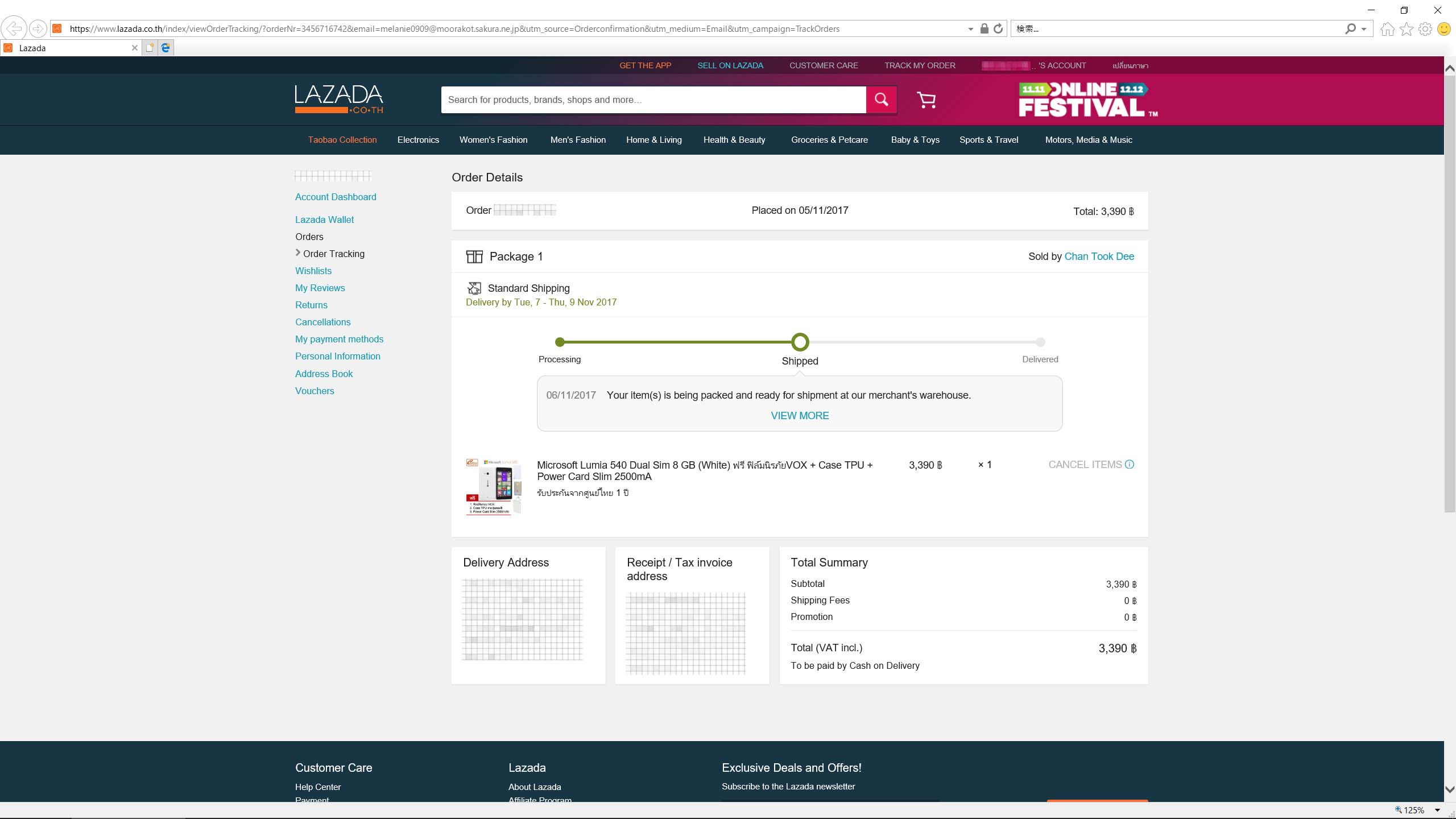
Task: Click the security lock icon in address bar
Action: tap(984, 28)
